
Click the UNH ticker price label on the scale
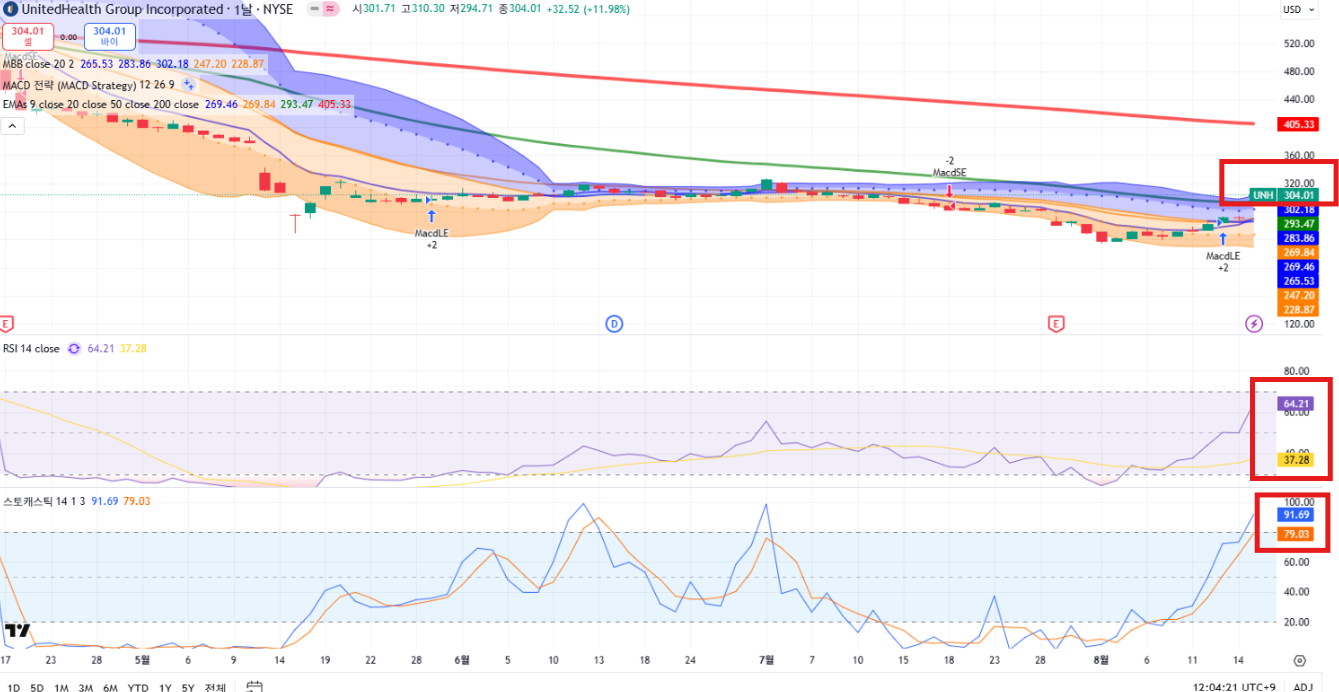click(x=1284, y=195)
